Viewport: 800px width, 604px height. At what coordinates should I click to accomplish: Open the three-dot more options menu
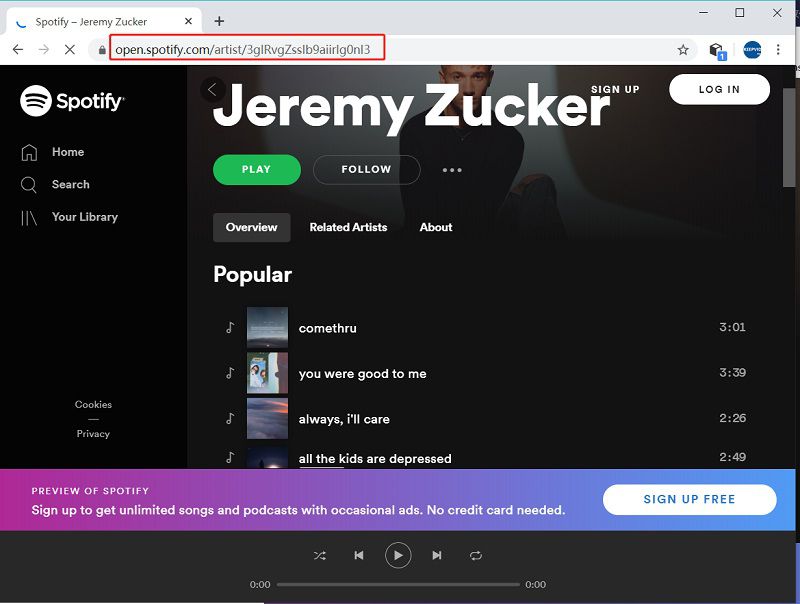click(x=452, y=170)
